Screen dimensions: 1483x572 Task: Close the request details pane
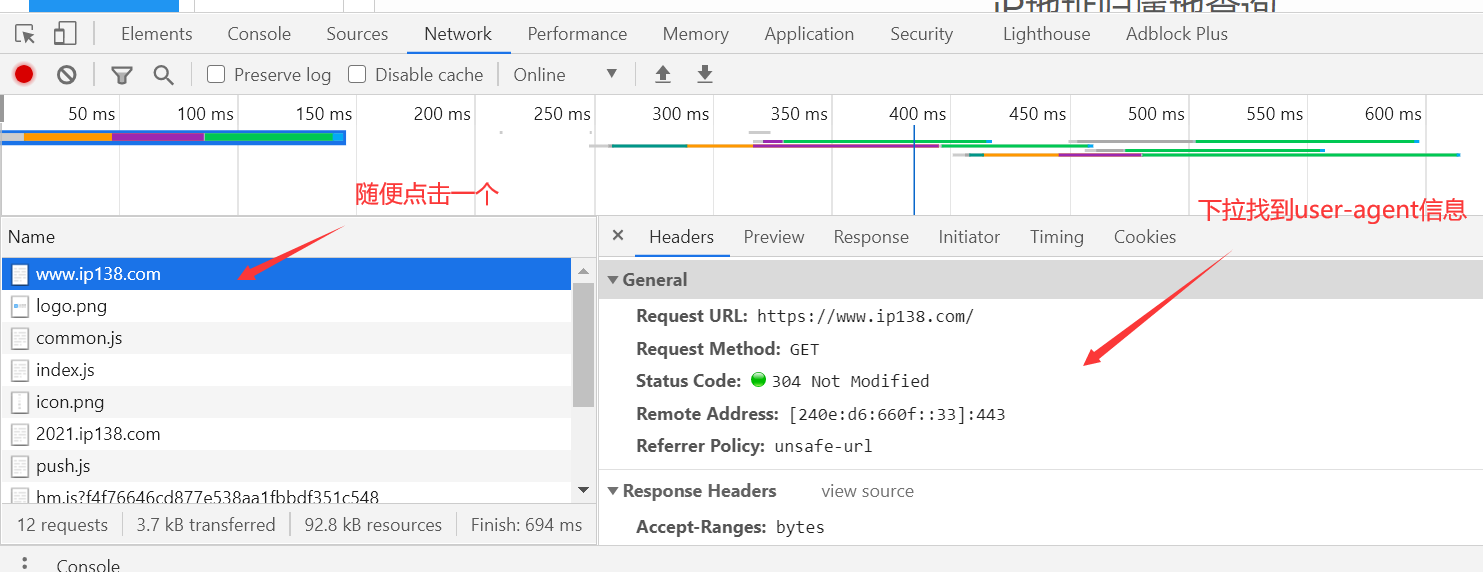[x=618, y=236]
